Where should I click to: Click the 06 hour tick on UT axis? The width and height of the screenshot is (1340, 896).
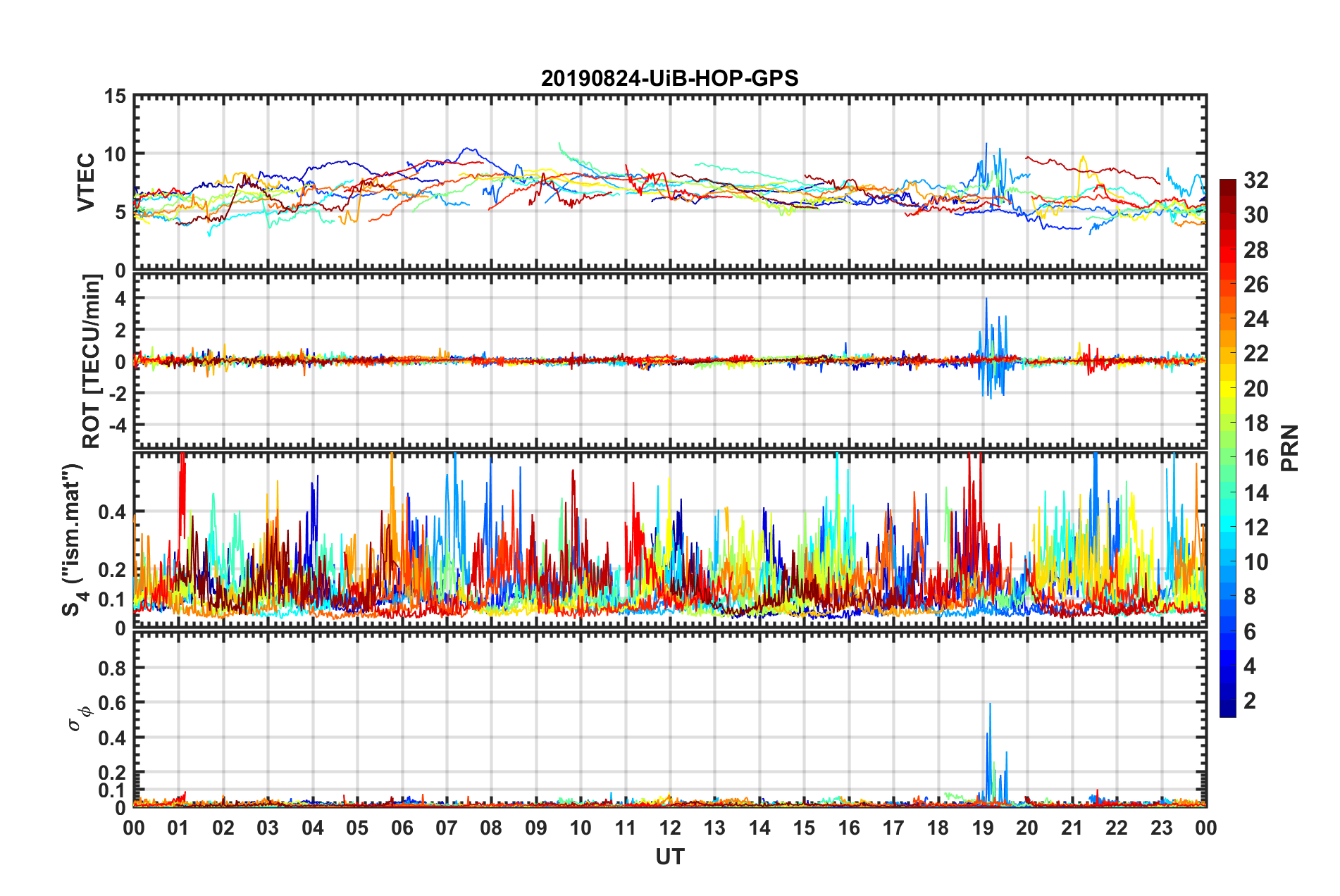pos(402,828)
